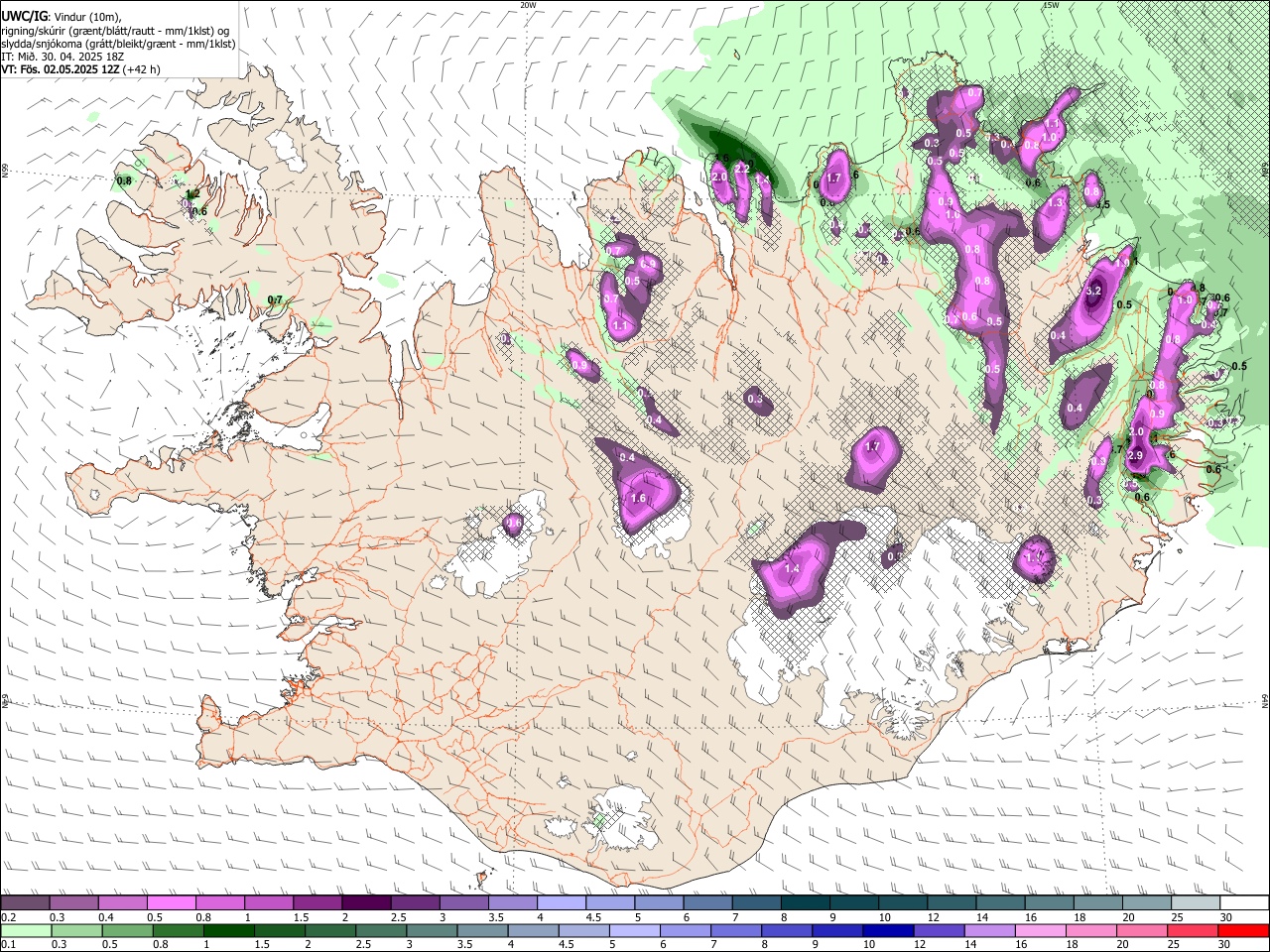Viewport: 1270px width, 952px height.
Task: Click the slate blue 6–7 upper legend swatch
Action: [708, 903]
